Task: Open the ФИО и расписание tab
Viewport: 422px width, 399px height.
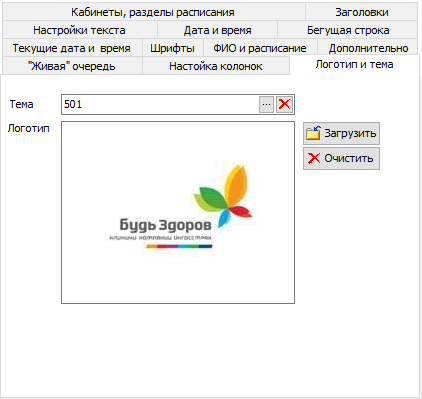Action: (x=260, y=48)
